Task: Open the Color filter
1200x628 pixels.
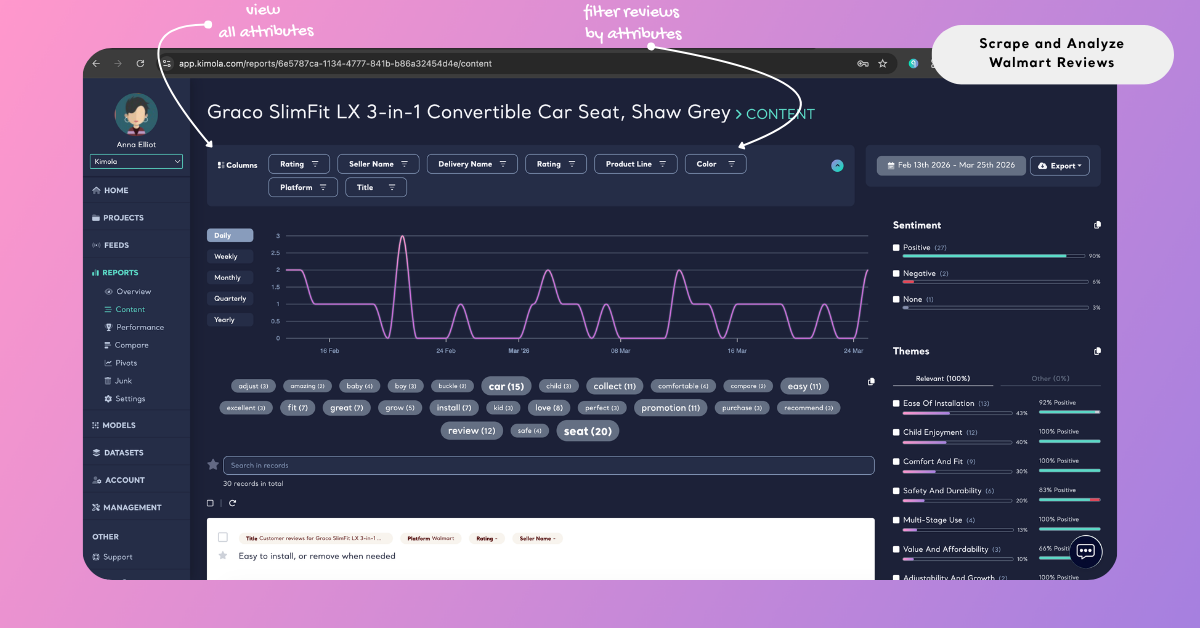Action: 715,164
